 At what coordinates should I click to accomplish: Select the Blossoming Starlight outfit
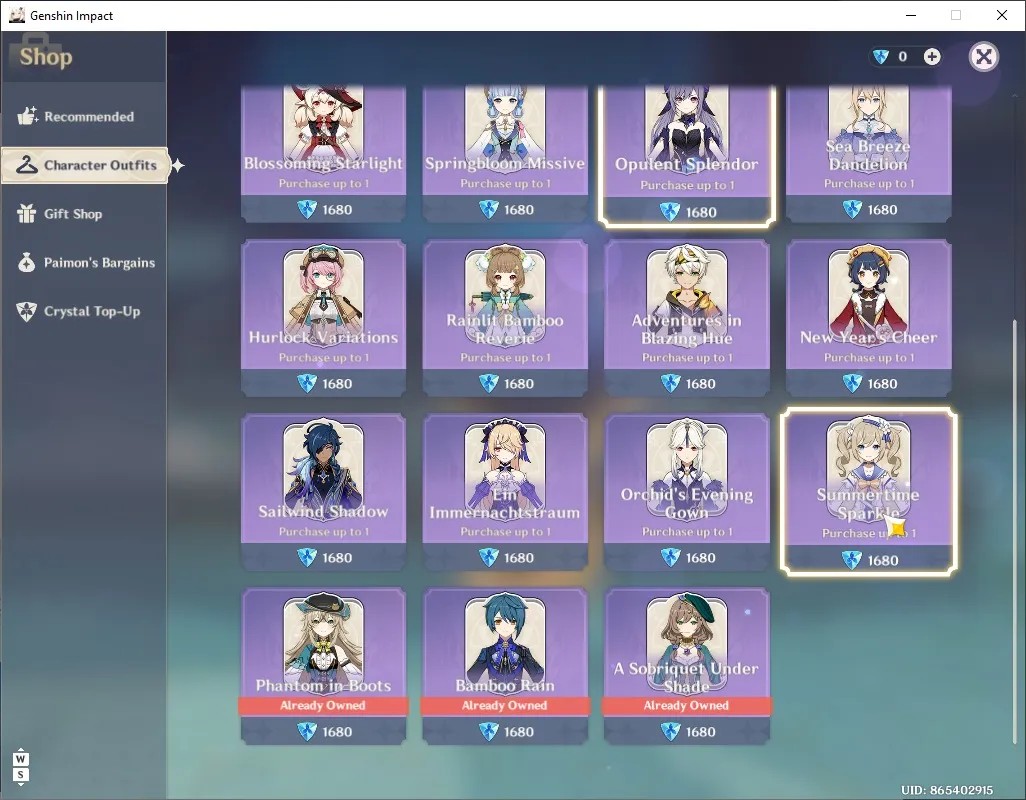tap(323, 154)
